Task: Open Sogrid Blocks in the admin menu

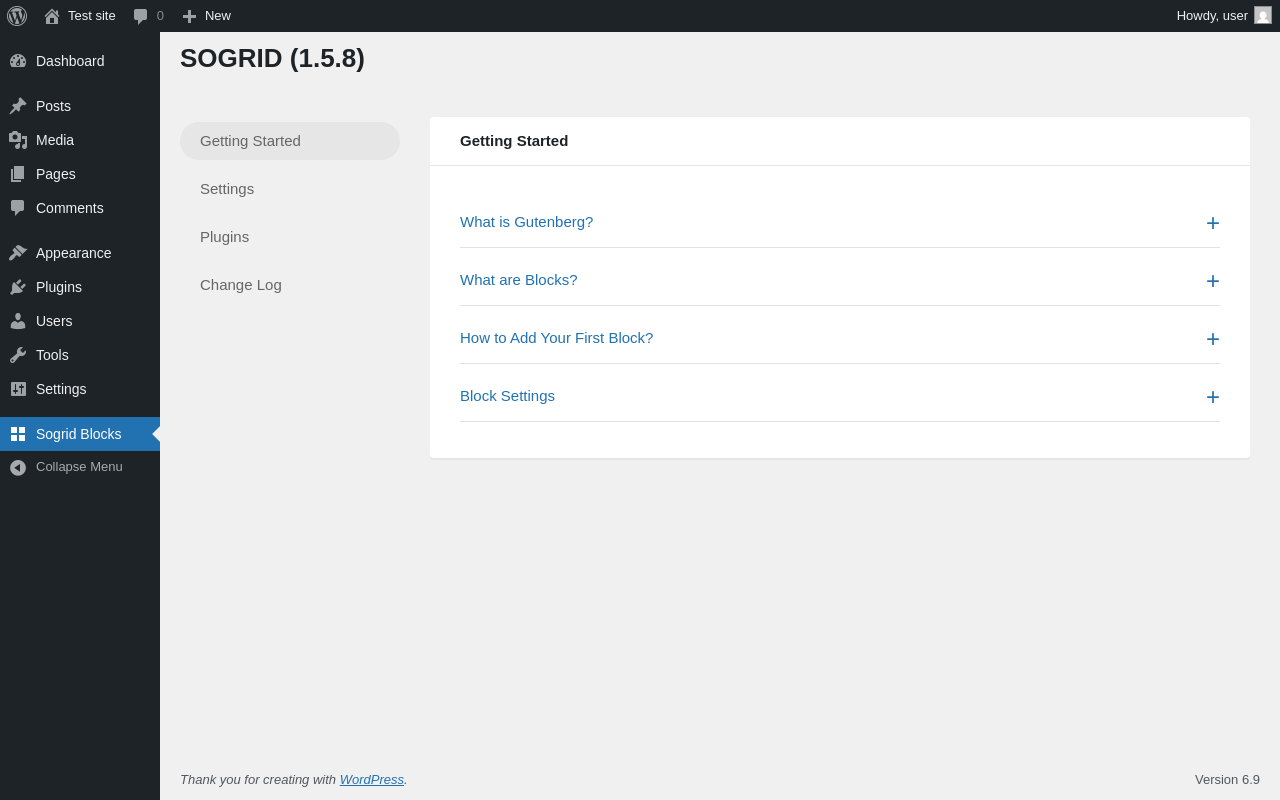Action: (x=80, y=434)
